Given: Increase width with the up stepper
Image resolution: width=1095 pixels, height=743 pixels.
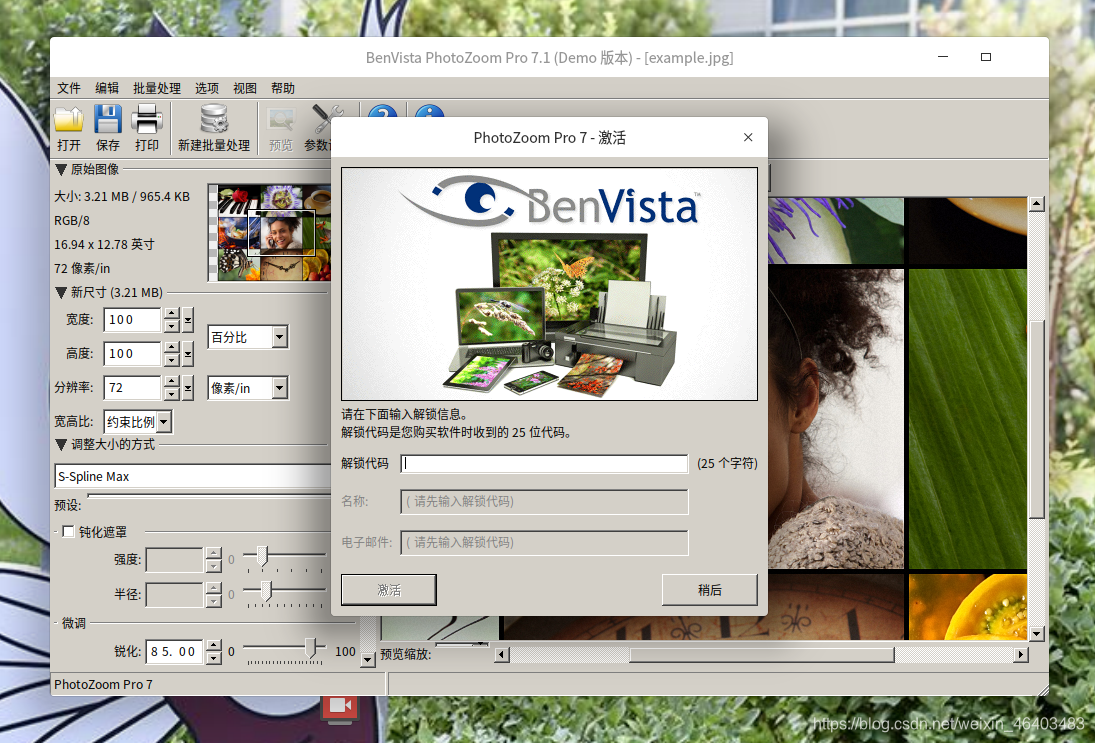Looking at the screenshot, I should point(172,314).
